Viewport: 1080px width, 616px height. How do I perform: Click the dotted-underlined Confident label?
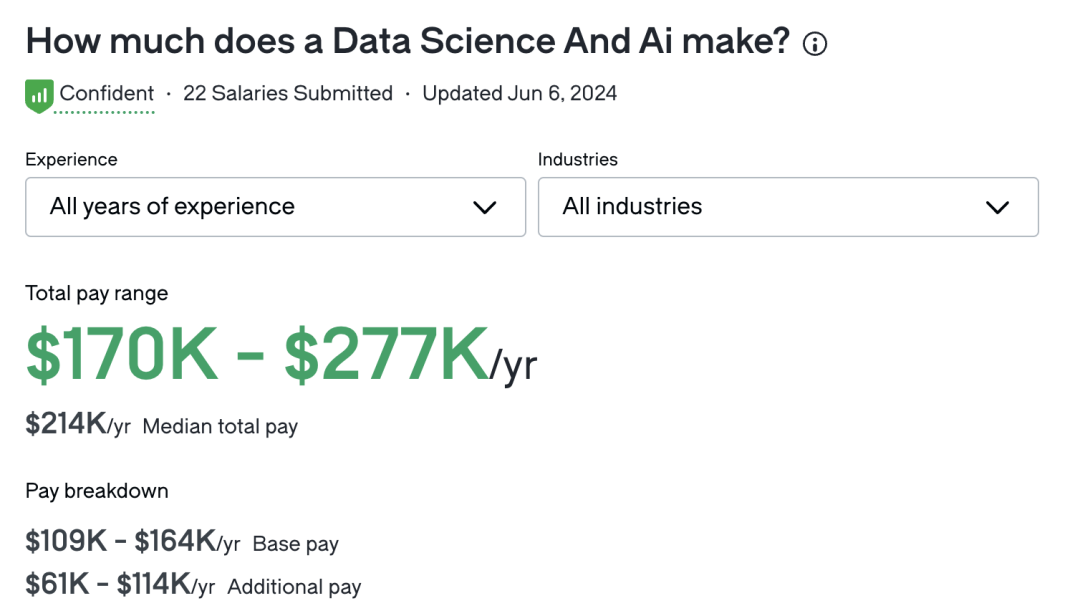[x=107, y=94]
